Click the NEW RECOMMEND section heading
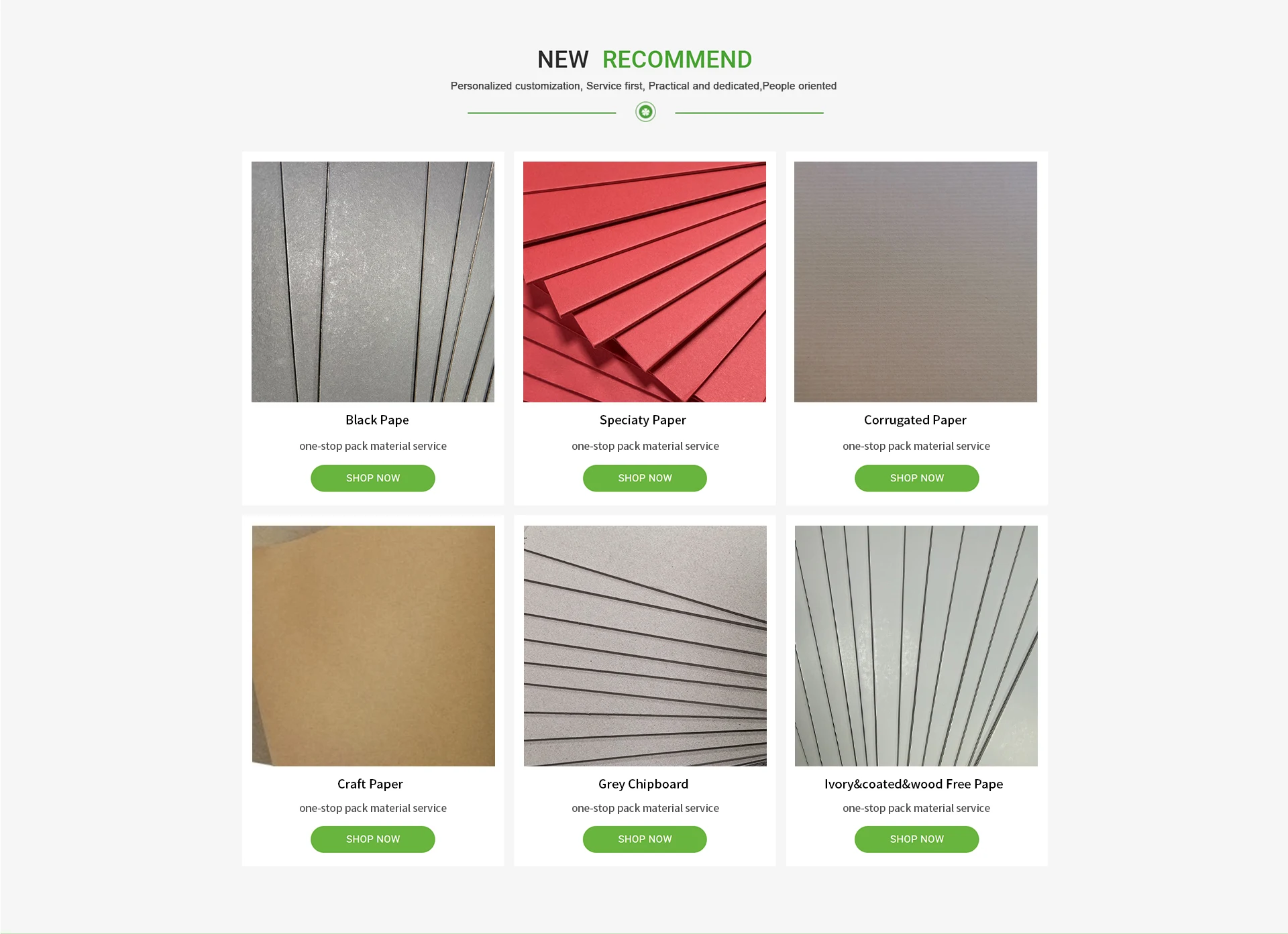Image resolution: width=1288 pixels, height=934 pixels. (x=645, y=60)
